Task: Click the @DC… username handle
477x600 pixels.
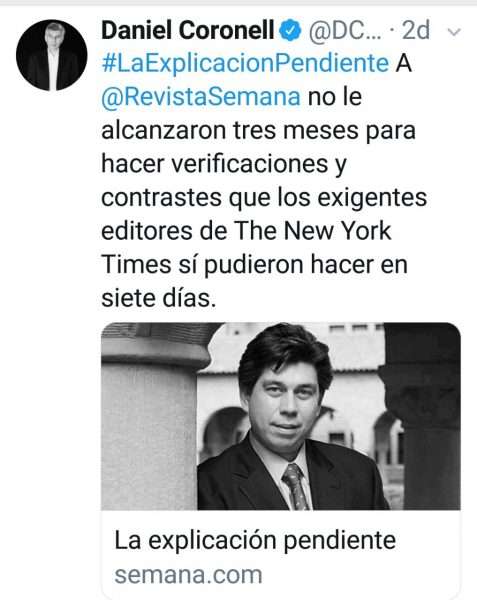Action: pyautogui.click(x=345, y=31)
